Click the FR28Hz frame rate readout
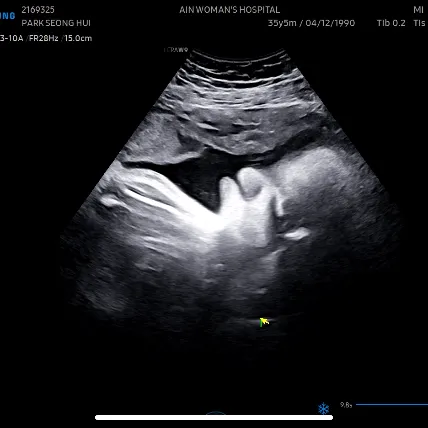The height and width of the screenshot is (428, 428). pyautogui.click(x=44, y=38)
